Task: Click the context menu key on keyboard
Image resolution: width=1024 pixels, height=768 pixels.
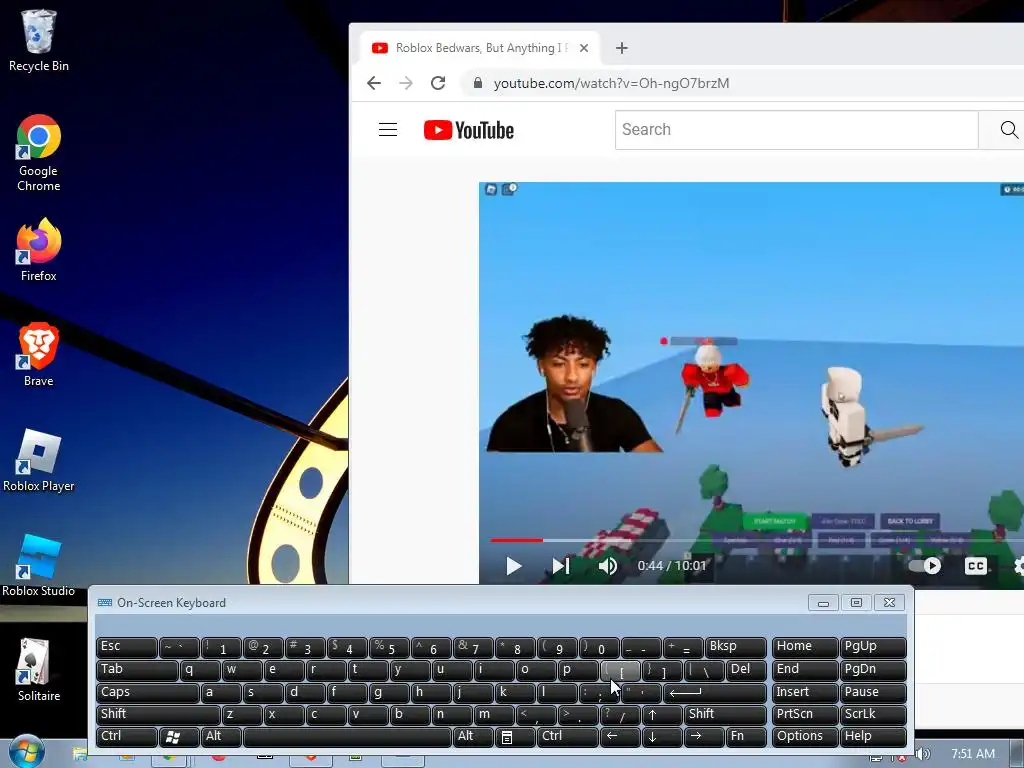Action: coord(514,737)
